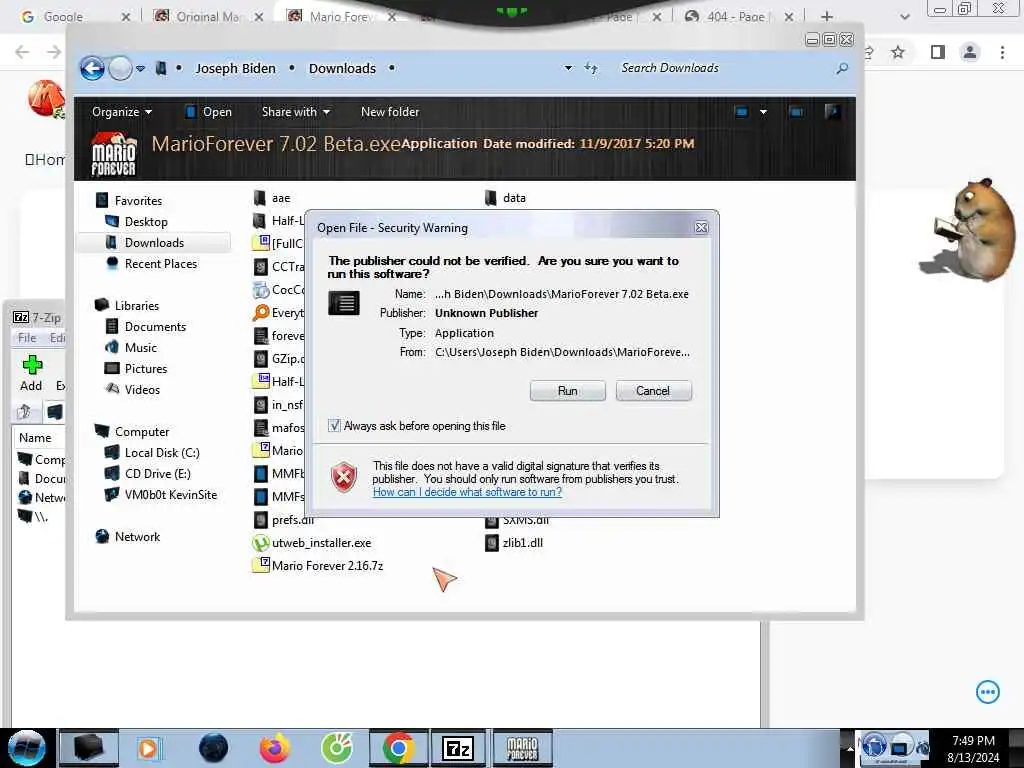The width and height of the screenshot is (1024, 768).
Task: Open the recent locations dropdown arrow
Action: point(140,69)
